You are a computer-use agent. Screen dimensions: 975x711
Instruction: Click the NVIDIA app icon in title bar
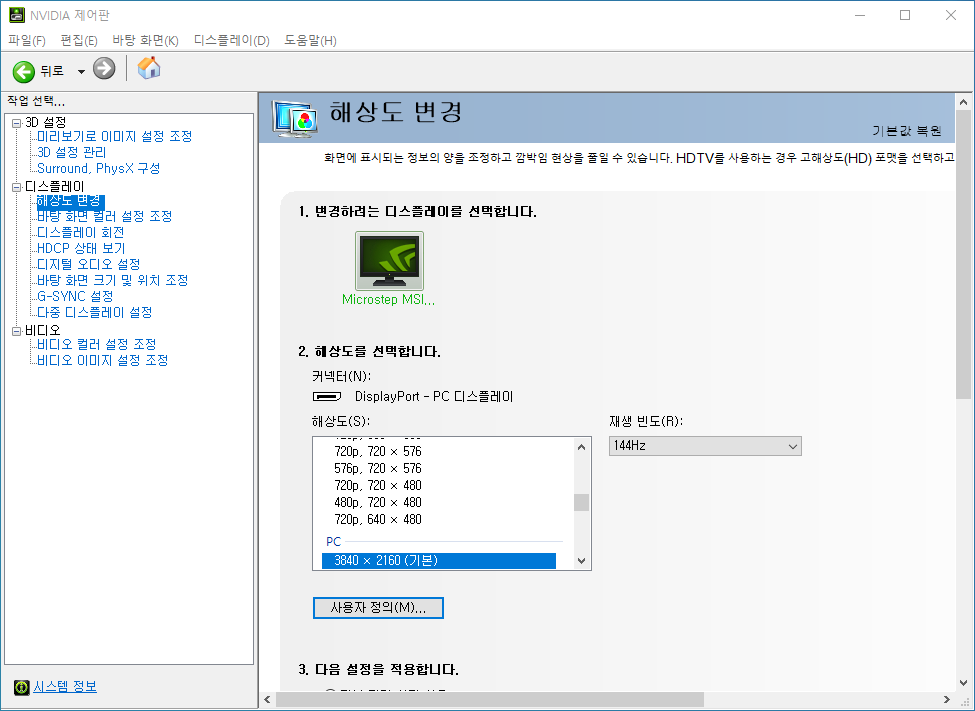pos(17,15)
